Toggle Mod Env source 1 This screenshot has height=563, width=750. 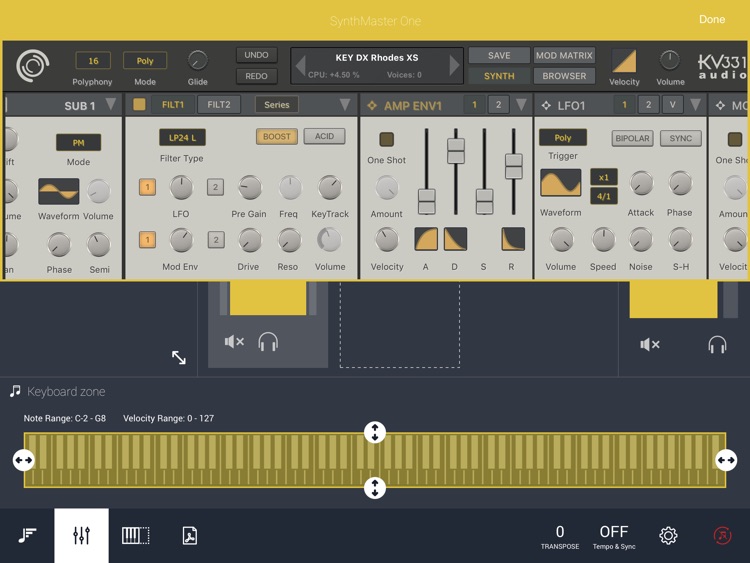click(147, 240)
